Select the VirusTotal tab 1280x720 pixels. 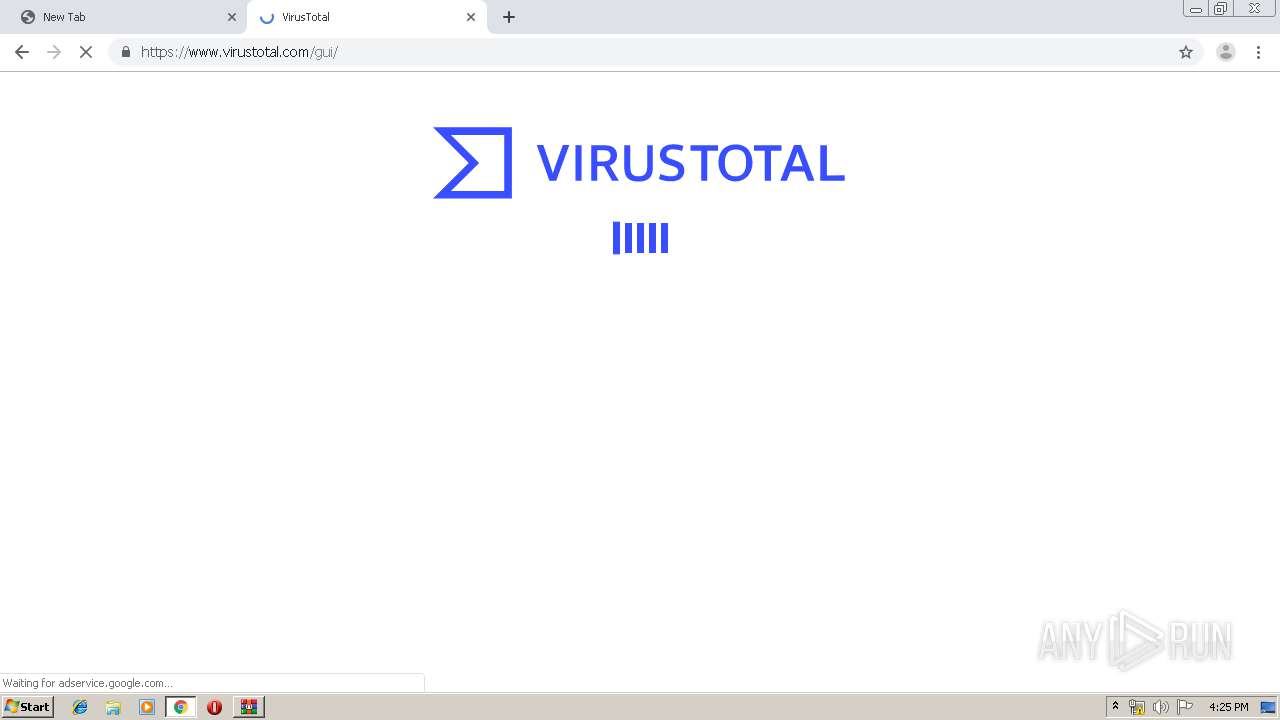click(x=366, y=17)
